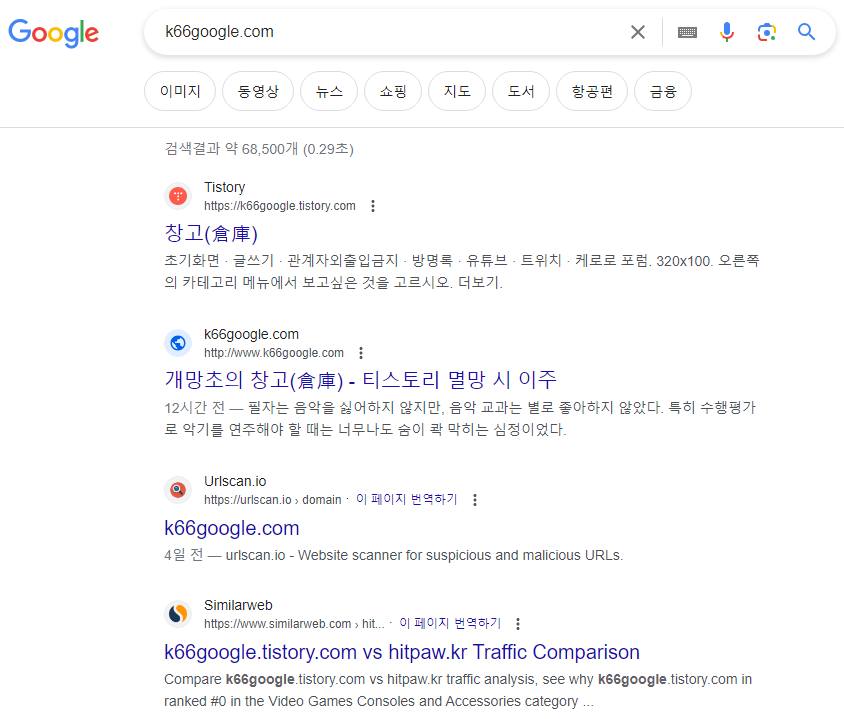Switch to 동영상 results tab
Screen dimensions: 844x719
258,91
